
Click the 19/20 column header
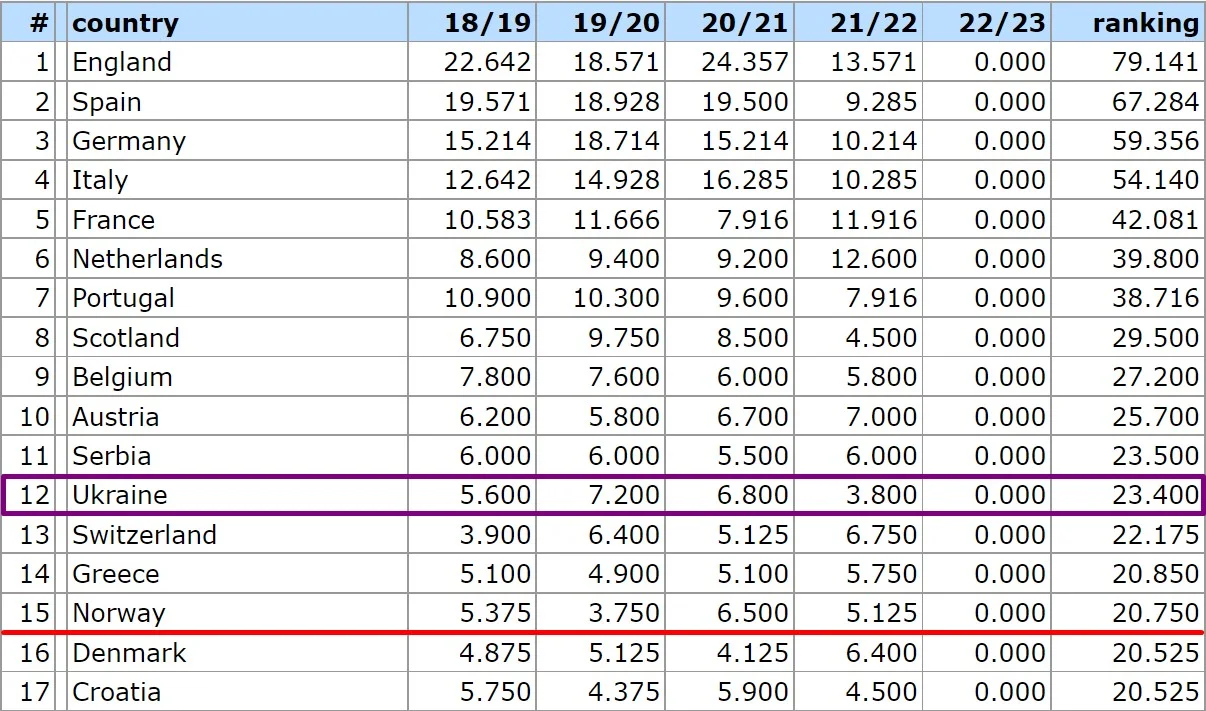[616, 22]
